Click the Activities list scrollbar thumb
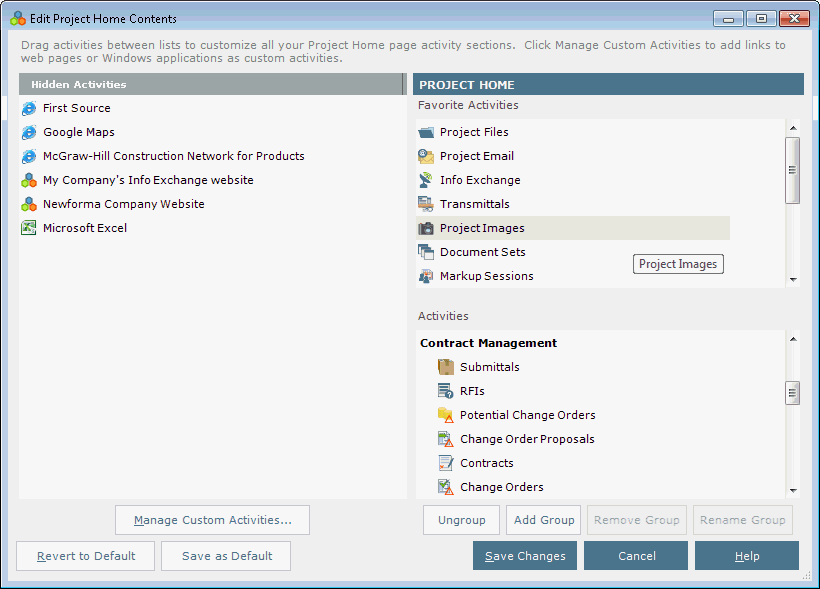The width and height of the screenshot is (820, 589). coord(793,393)
